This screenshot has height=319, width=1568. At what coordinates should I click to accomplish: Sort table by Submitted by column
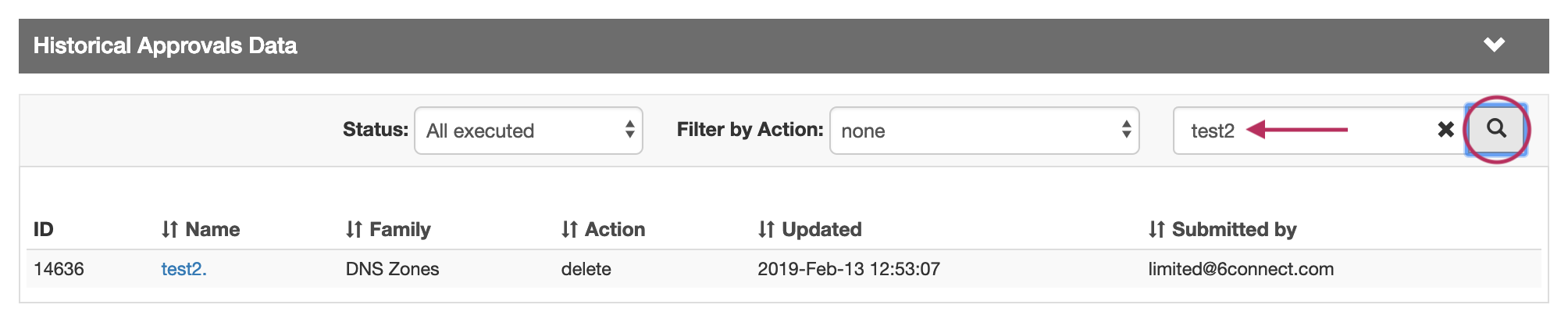(x=1222, y=229)
